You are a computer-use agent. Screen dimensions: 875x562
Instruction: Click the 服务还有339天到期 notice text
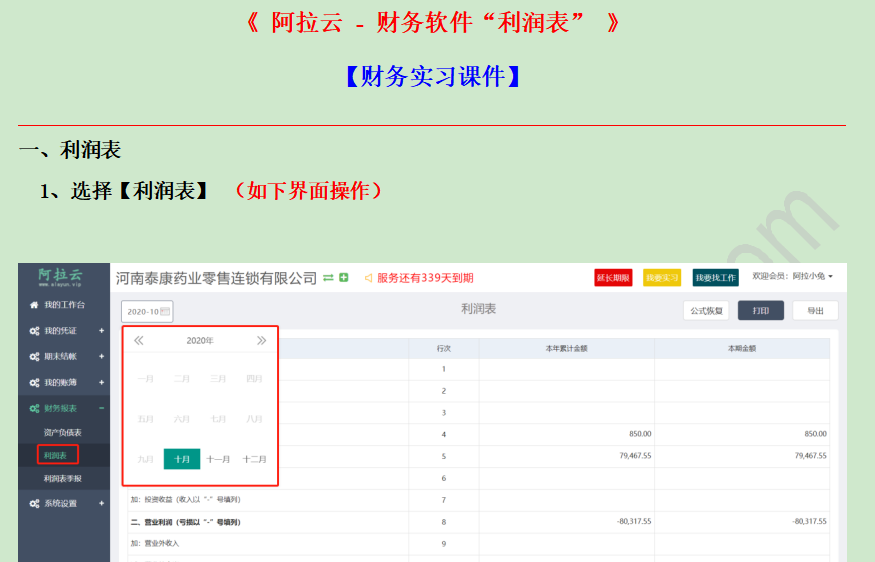click(x=425, y=278)
